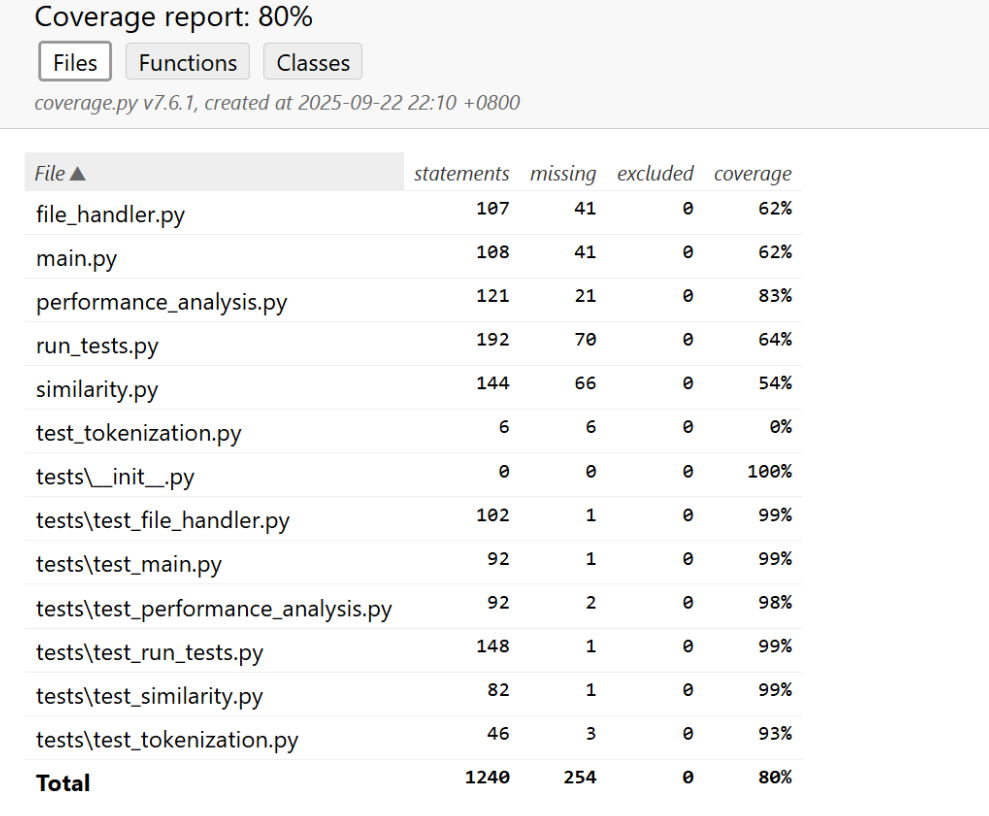View tests\test_performance_analysis.py coverage

pyautogui.click(x=214, y=609)
